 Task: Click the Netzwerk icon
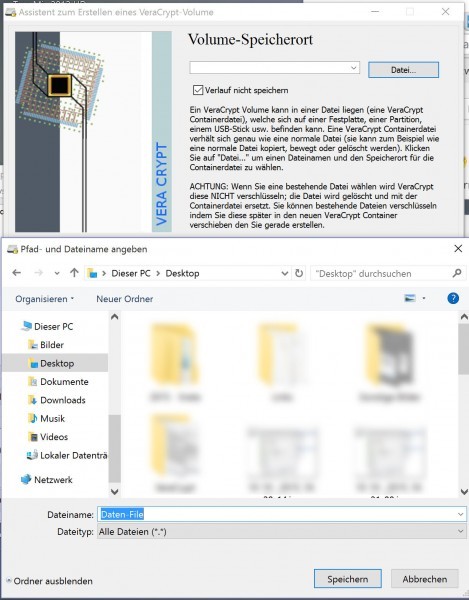click(x=26, y=479)
